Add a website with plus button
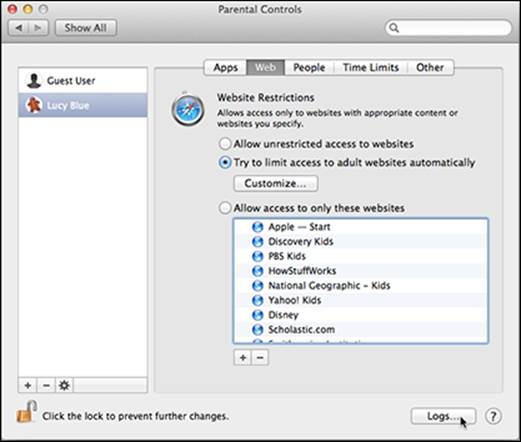The width and height of the screenshot is (521, 442). (x=243, y=358)
